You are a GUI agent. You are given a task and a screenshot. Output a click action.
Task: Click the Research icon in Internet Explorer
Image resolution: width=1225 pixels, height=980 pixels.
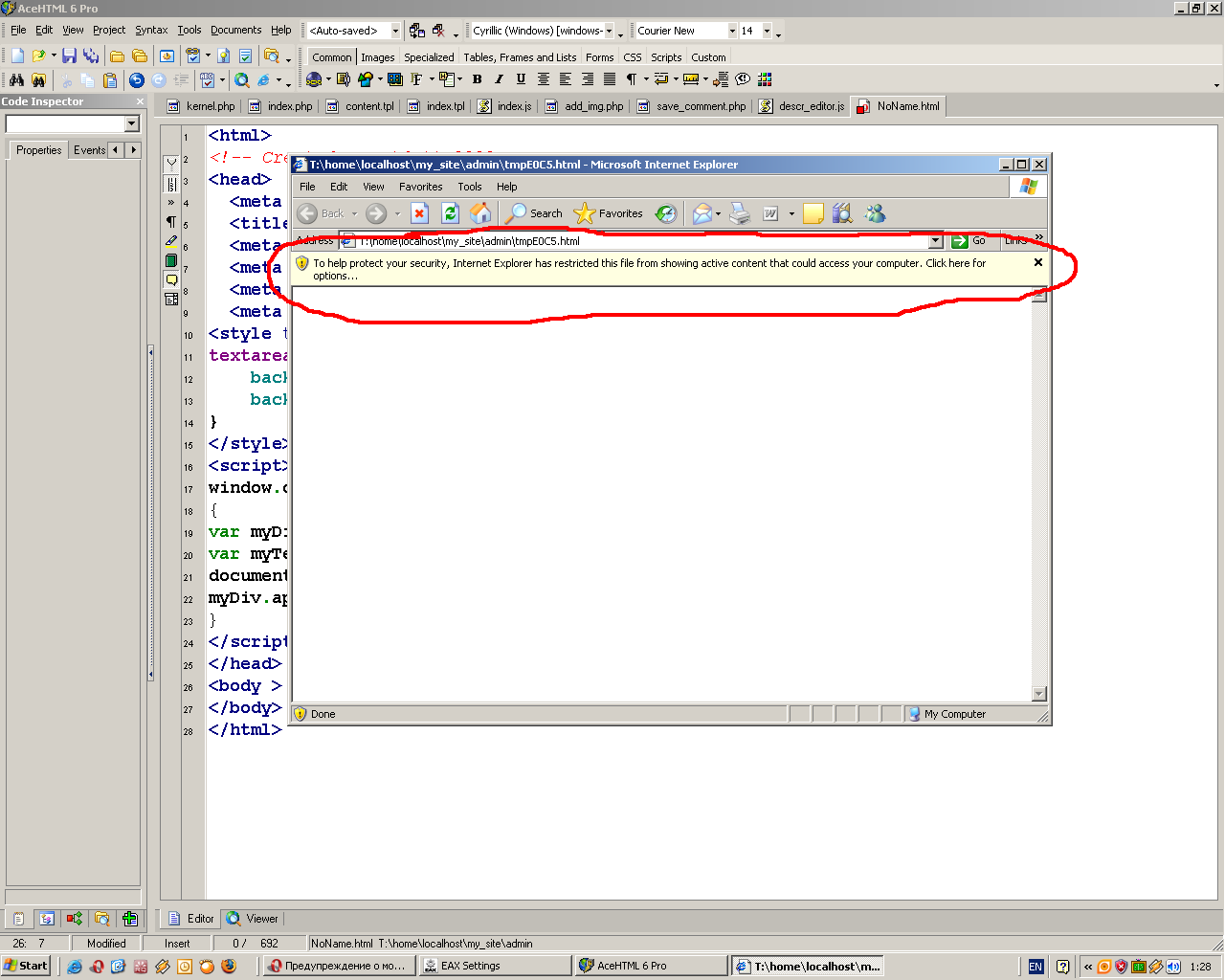tap(842, 213)
